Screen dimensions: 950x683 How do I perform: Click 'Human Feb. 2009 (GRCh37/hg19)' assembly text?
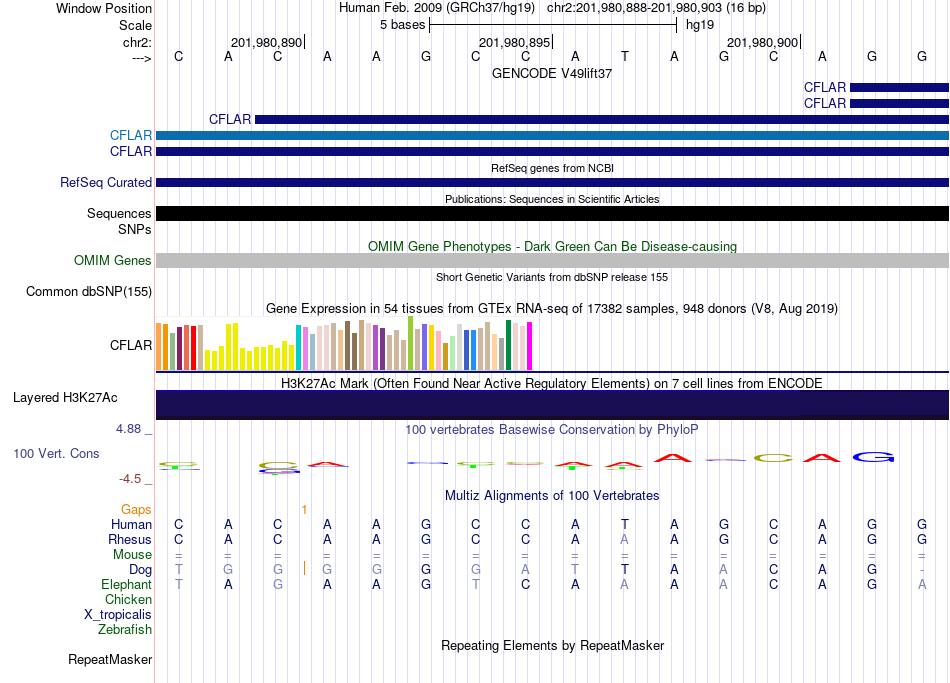click(437, 8)
